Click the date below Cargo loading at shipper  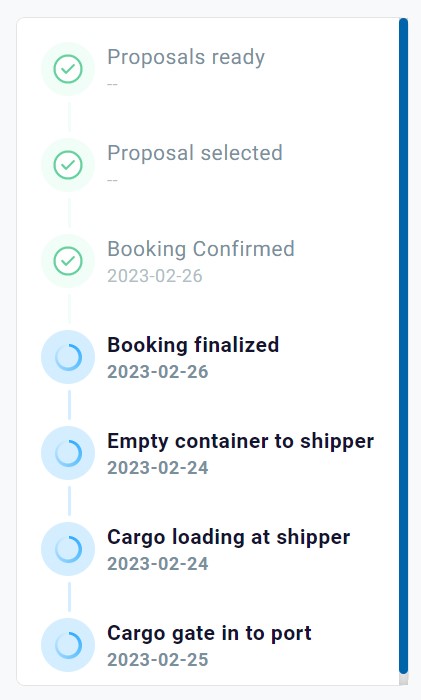point(158,564)
